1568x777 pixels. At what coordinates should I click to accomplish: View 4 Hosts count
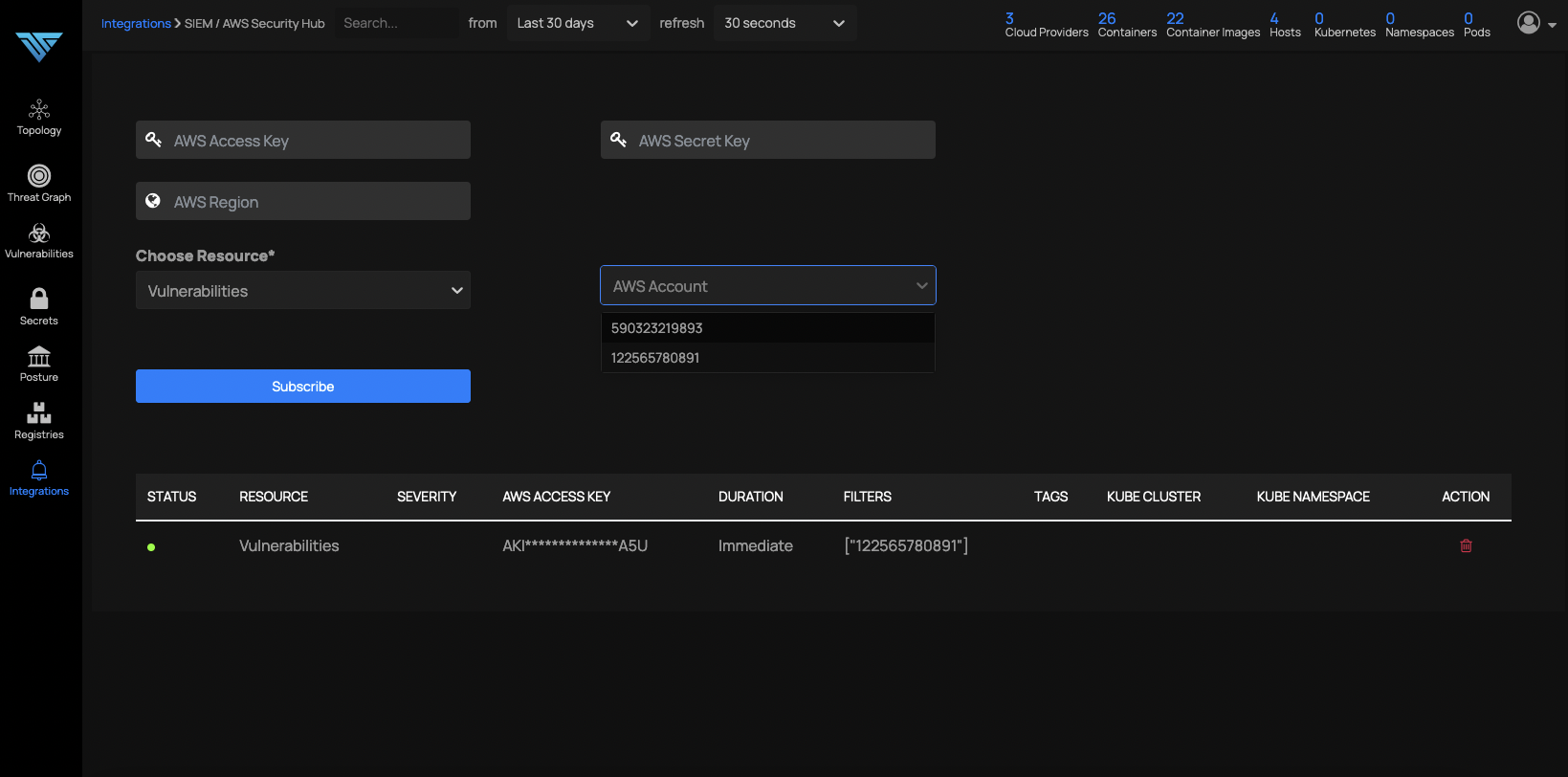tap(1285, 25)
